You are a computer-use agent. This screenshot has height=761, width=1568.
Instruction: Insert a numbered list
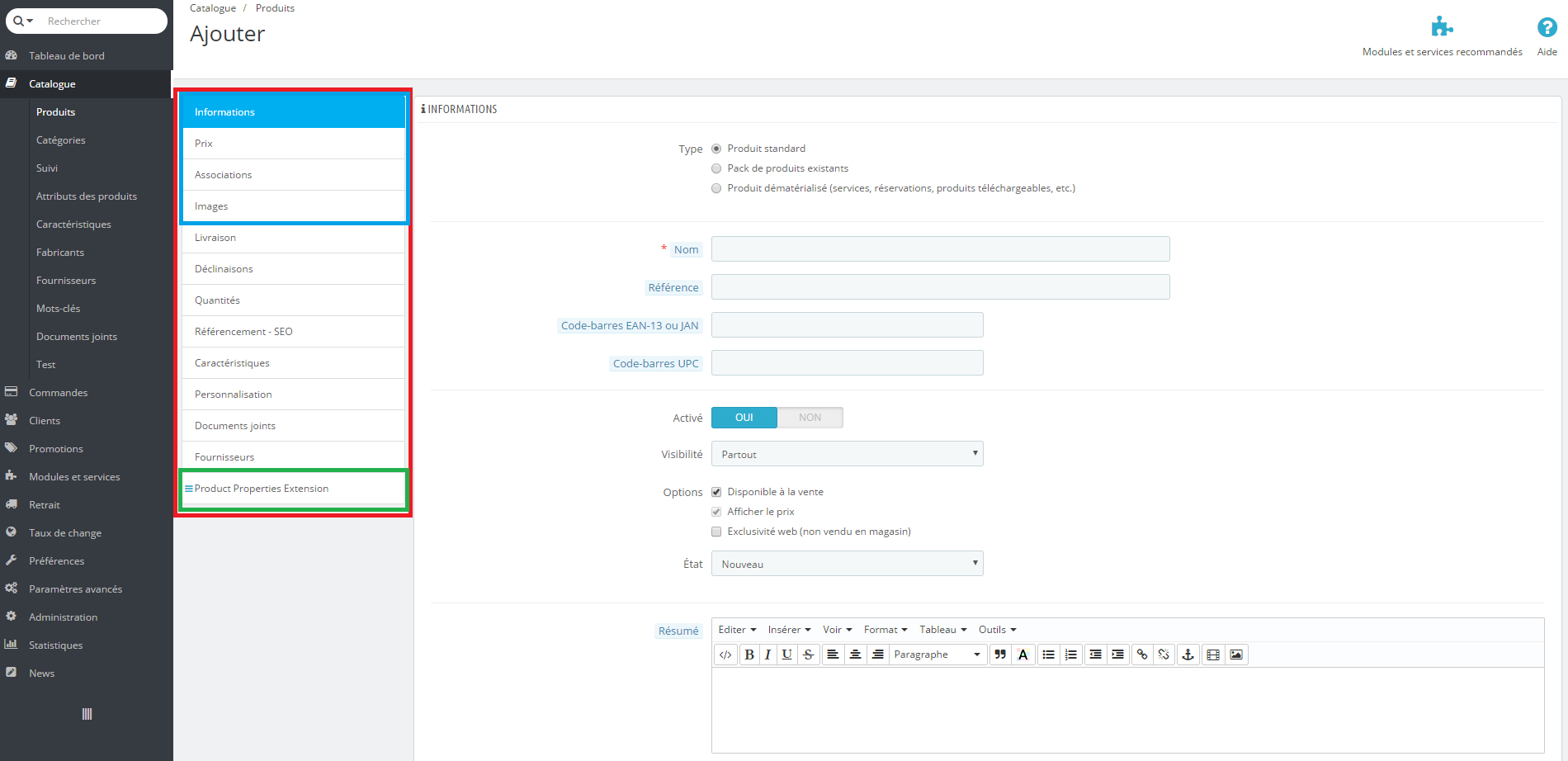(1071, 655)
